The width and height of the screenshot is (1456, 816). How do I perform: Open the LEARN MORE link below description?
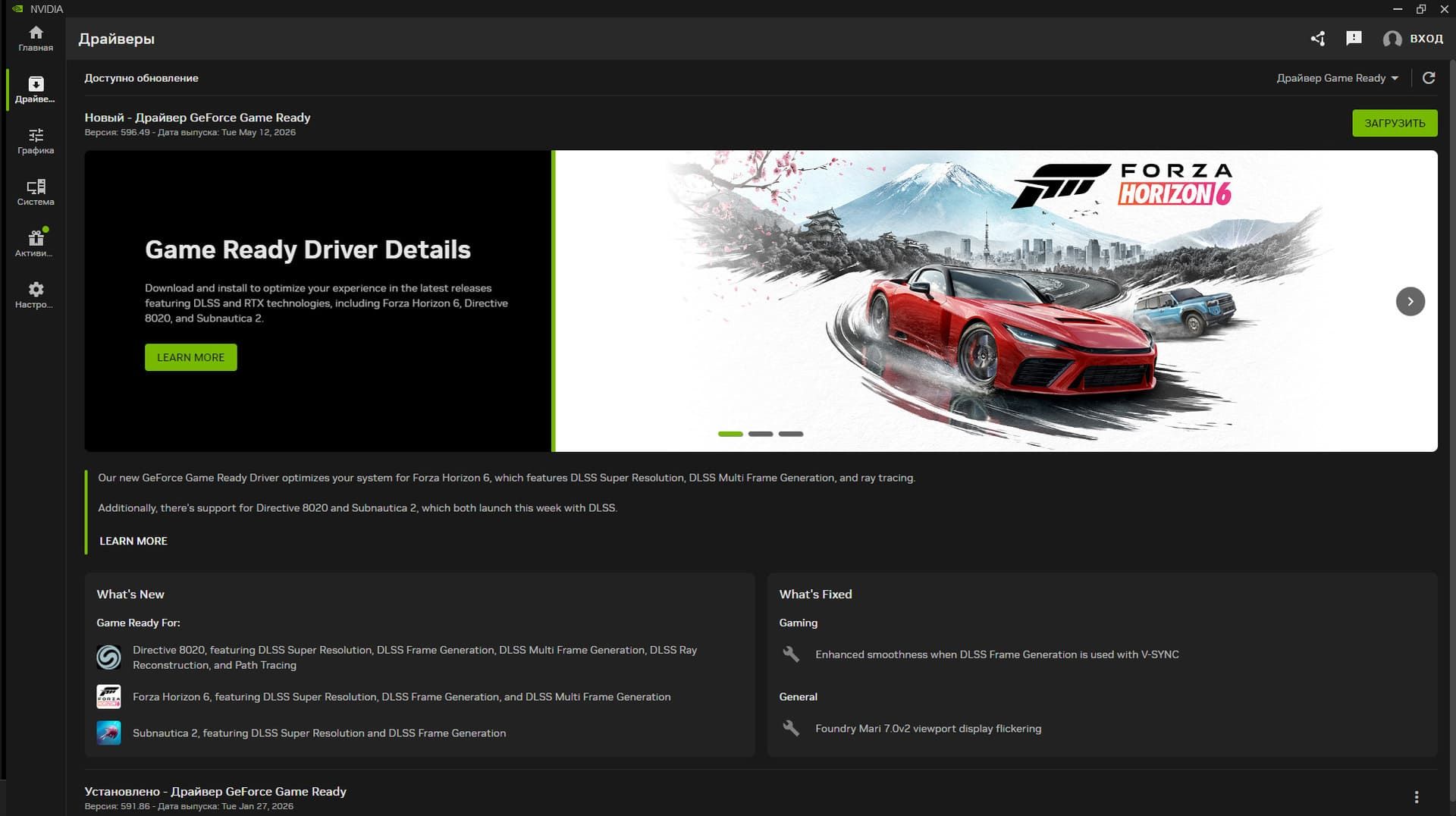tap(133, 541)
